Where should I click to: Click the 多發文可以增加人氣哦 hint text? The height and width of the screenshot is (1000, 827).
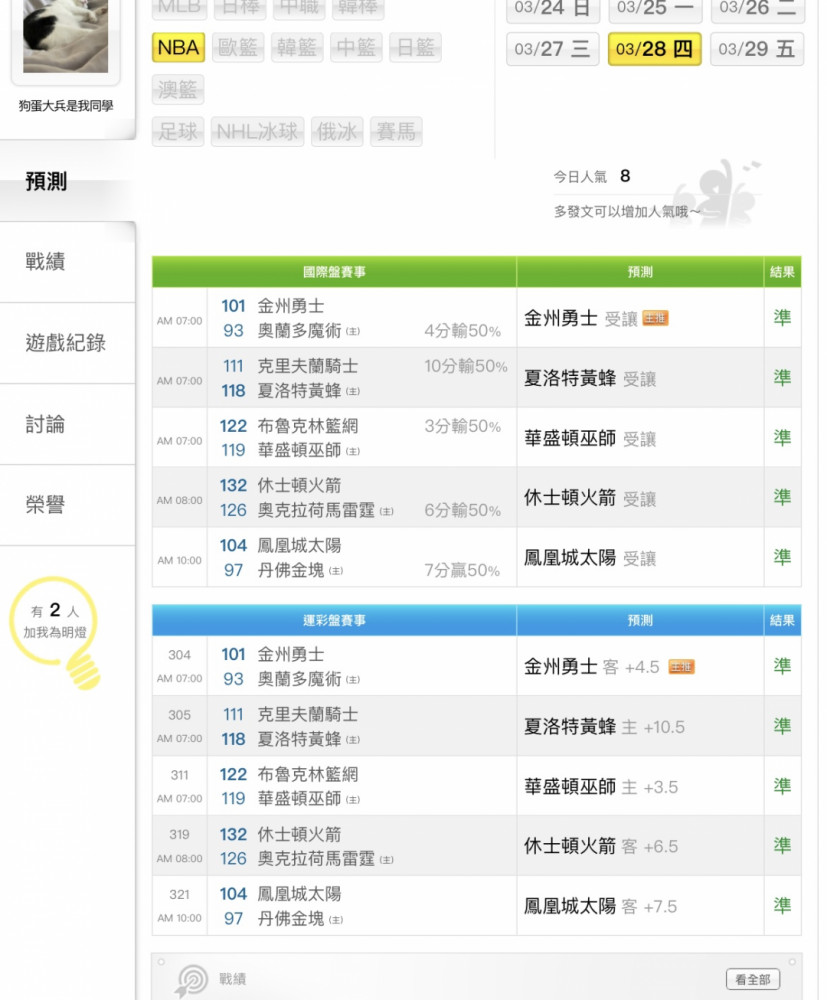point(627,212)
